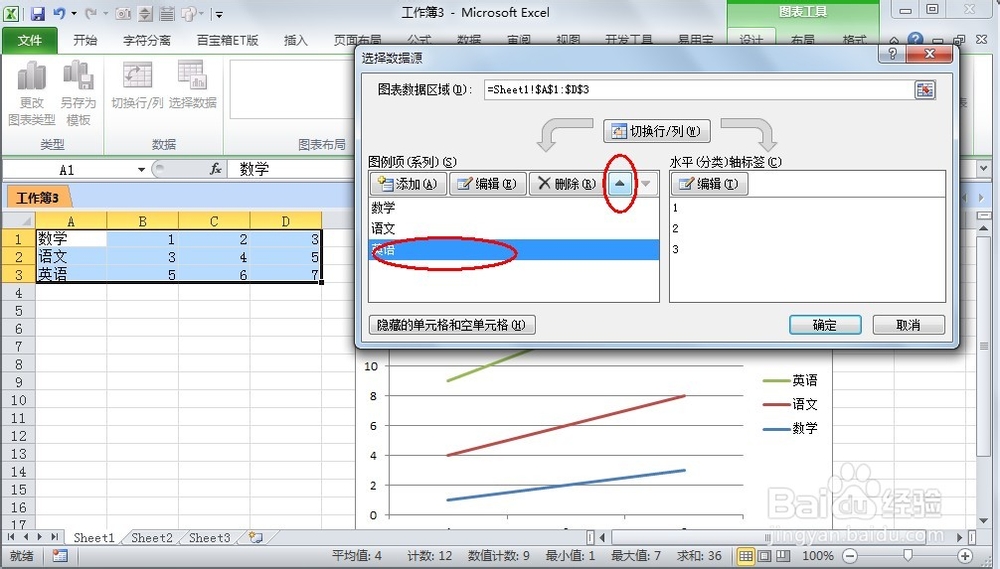
Task: Click the insert new worksheet tab icon
Action: point(256,537)
